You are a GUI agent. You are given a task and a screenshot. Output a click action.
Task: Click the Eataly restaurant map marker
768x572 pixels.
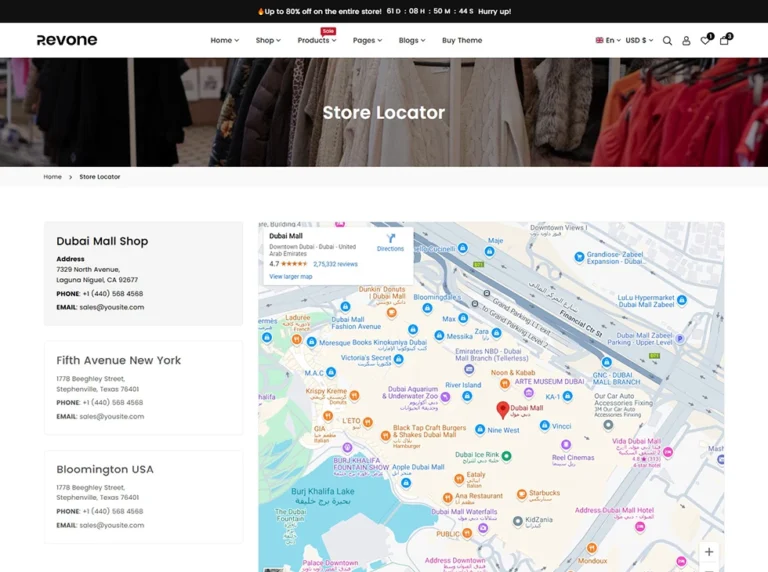coord(459,478)
